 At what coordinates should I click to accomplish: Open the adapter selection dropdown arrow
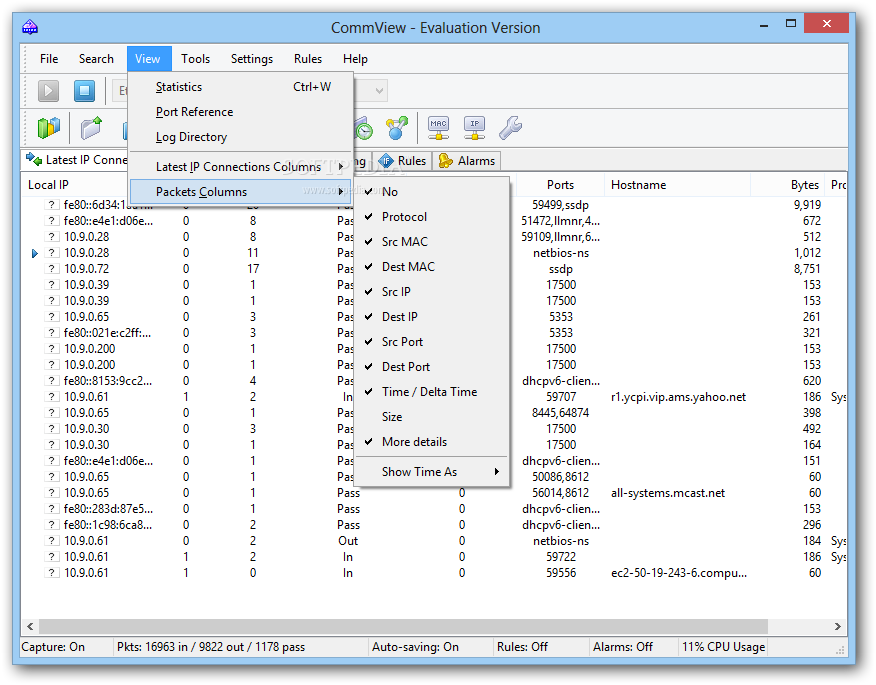379,91
